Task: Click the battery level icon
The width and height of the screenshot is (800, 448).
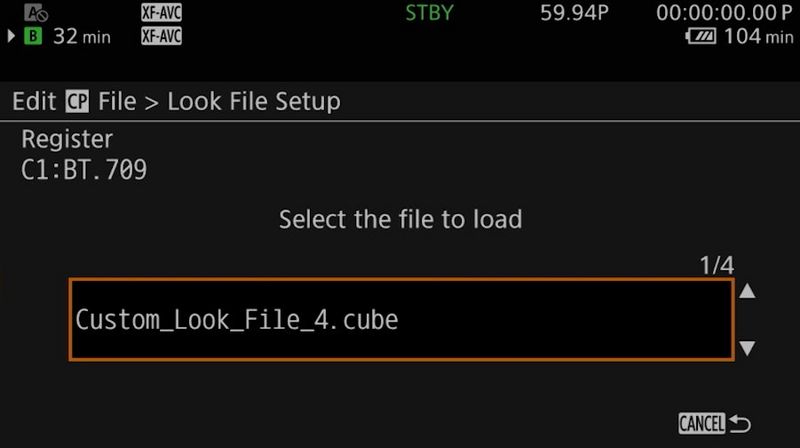Action: click(x=701, y=36)
